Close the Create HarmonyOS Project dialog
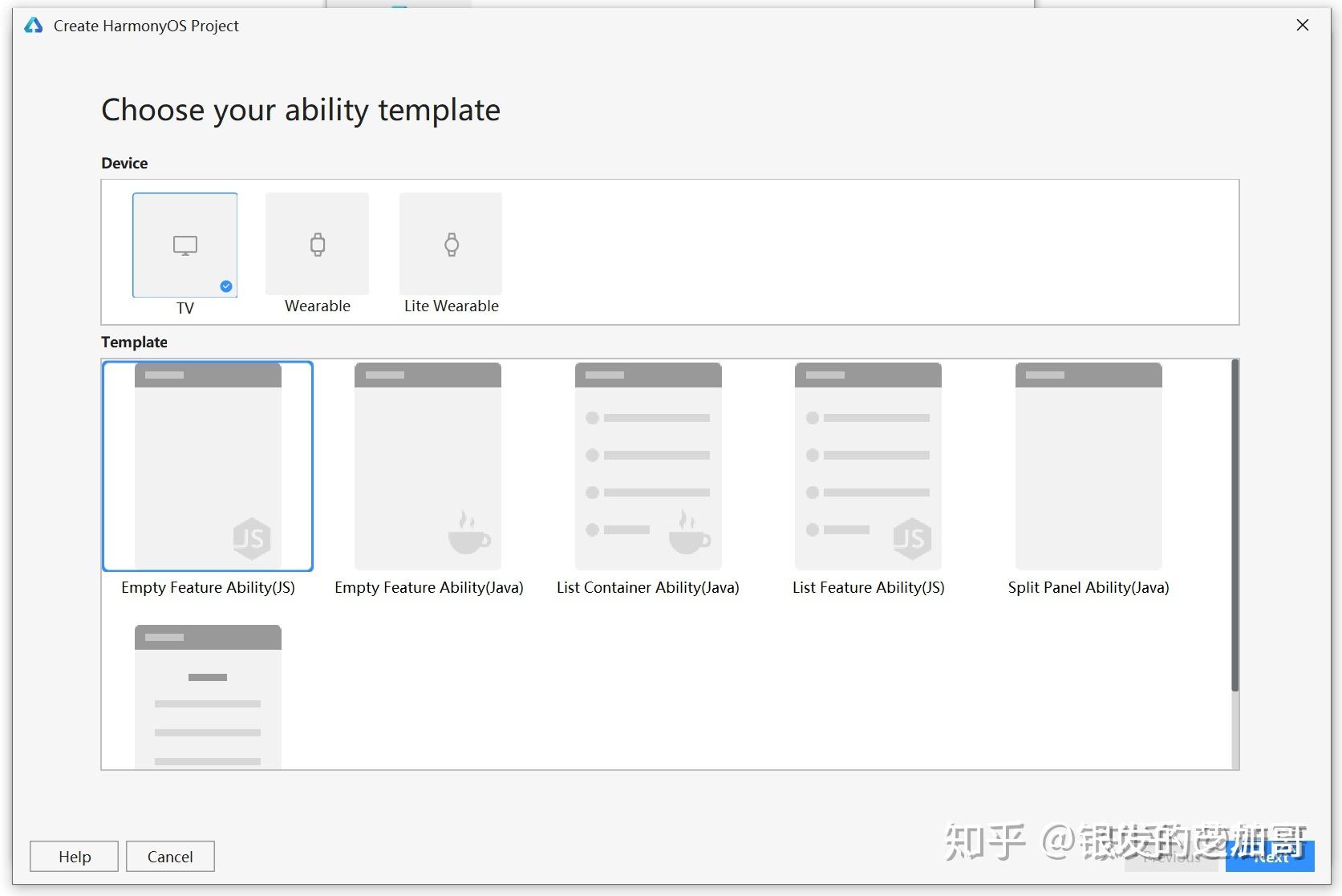 [1303, 25]
